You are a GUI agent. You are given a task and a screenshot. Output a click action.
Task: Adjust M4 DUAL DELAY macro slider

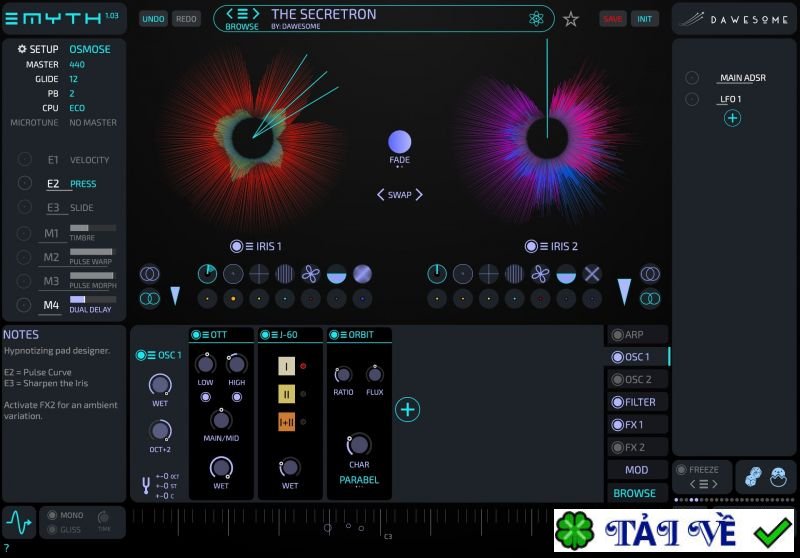tap(93, 299)
